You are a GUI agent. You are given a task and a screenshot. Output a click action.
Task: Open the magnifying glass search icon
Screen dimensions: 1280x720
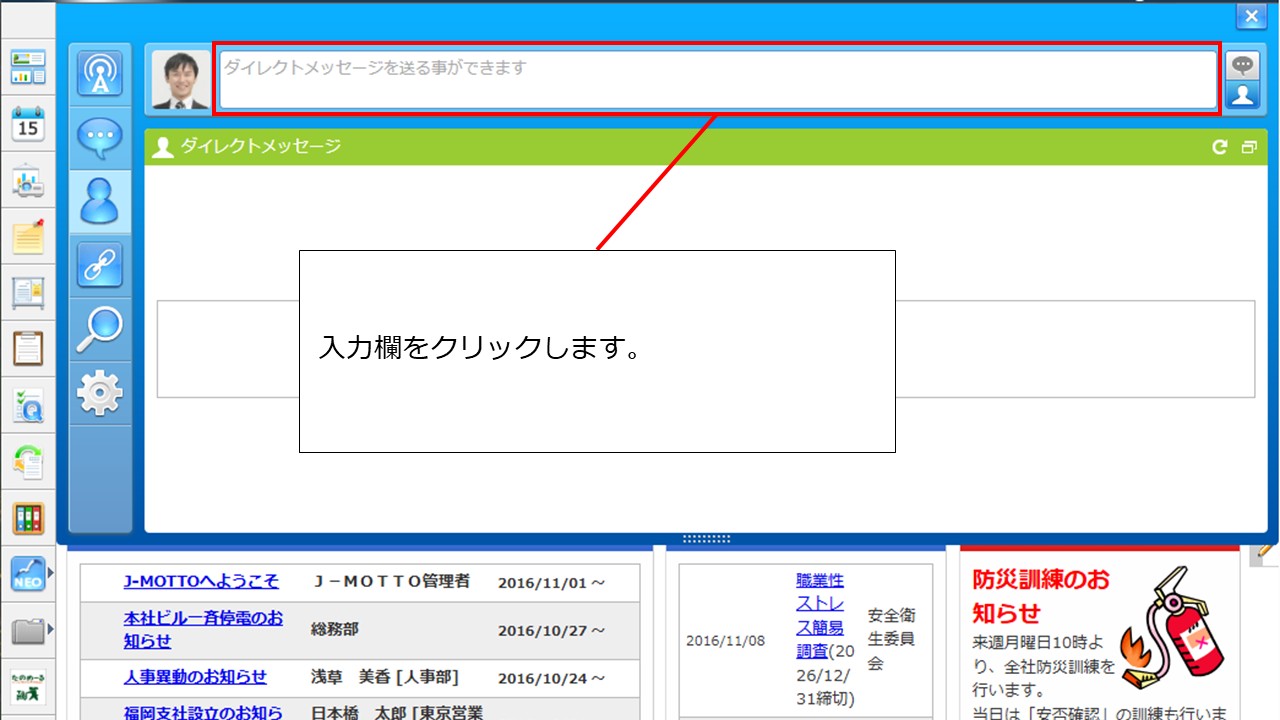[x=100, y=329]
